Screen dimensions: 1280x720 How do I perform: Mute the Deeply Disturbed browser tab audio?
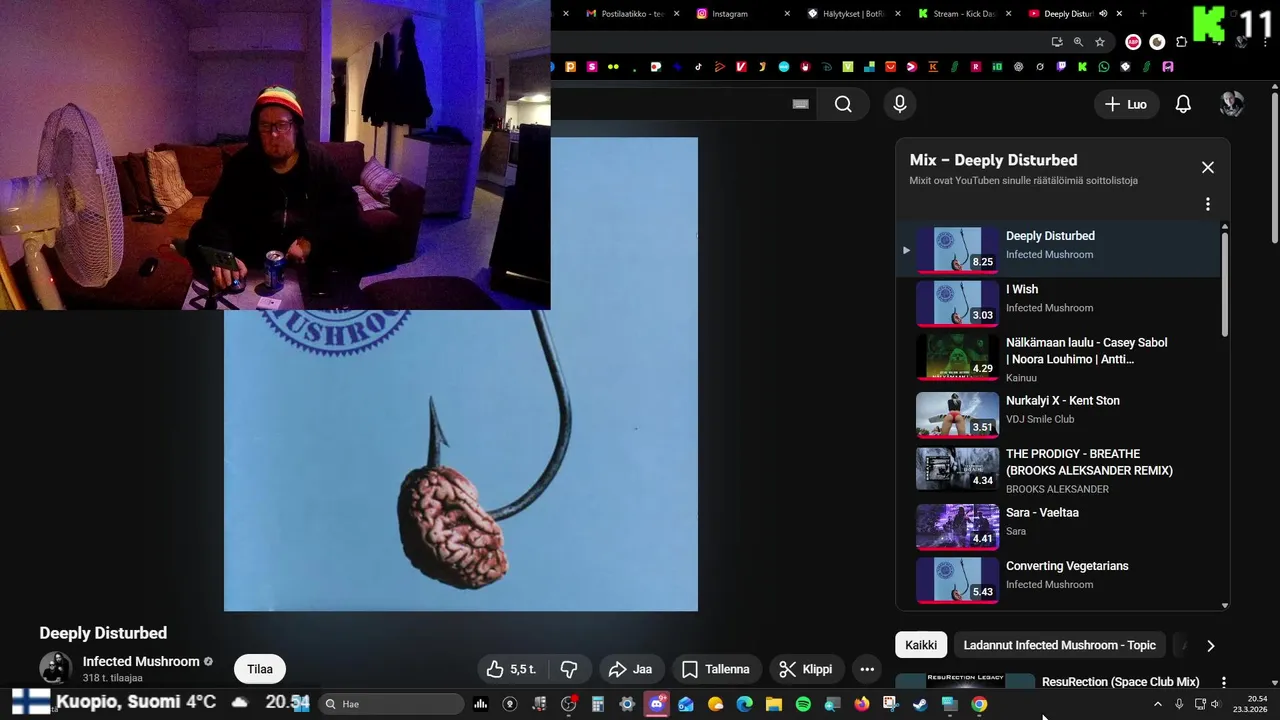tap(1103, 14)
